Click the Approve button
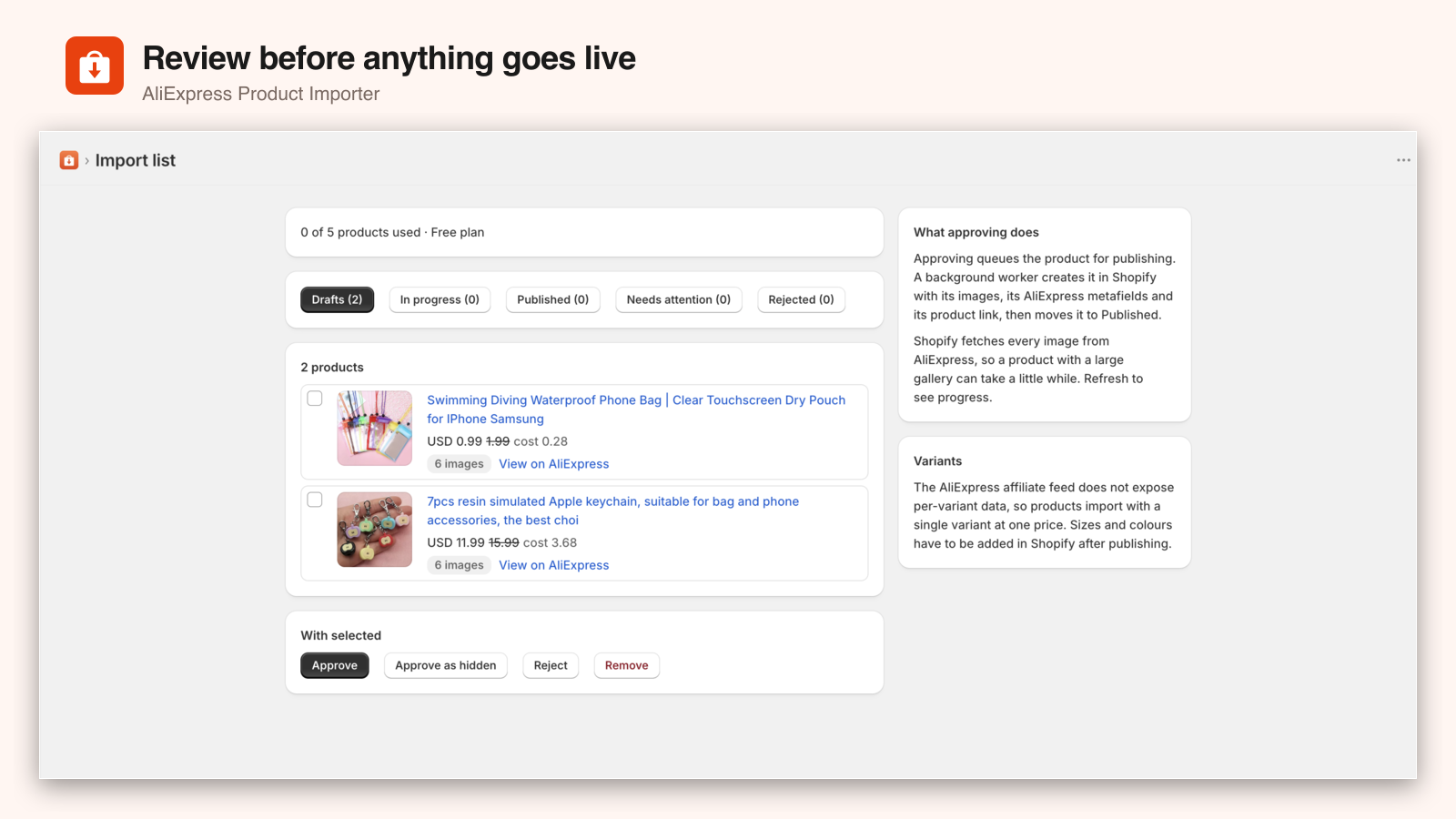1456x819 pixels. [335, 665]
